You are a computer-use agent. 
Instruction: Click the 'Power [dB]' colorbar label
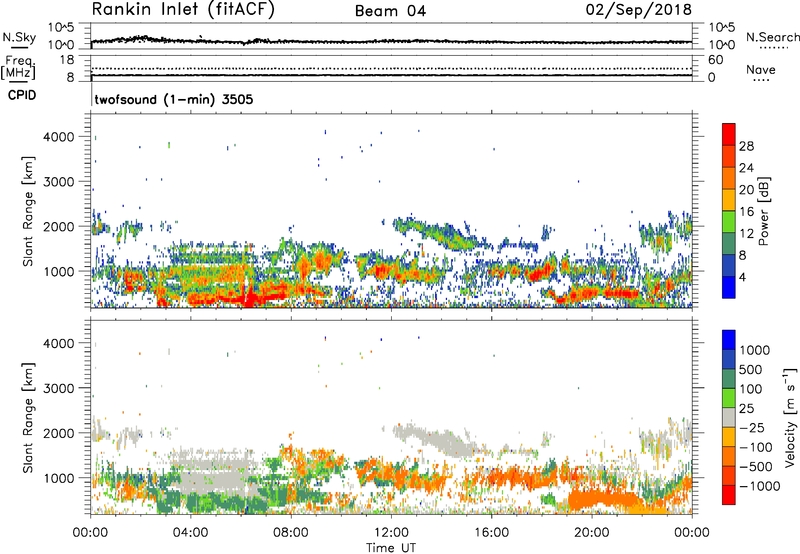[x=763, y=211]
